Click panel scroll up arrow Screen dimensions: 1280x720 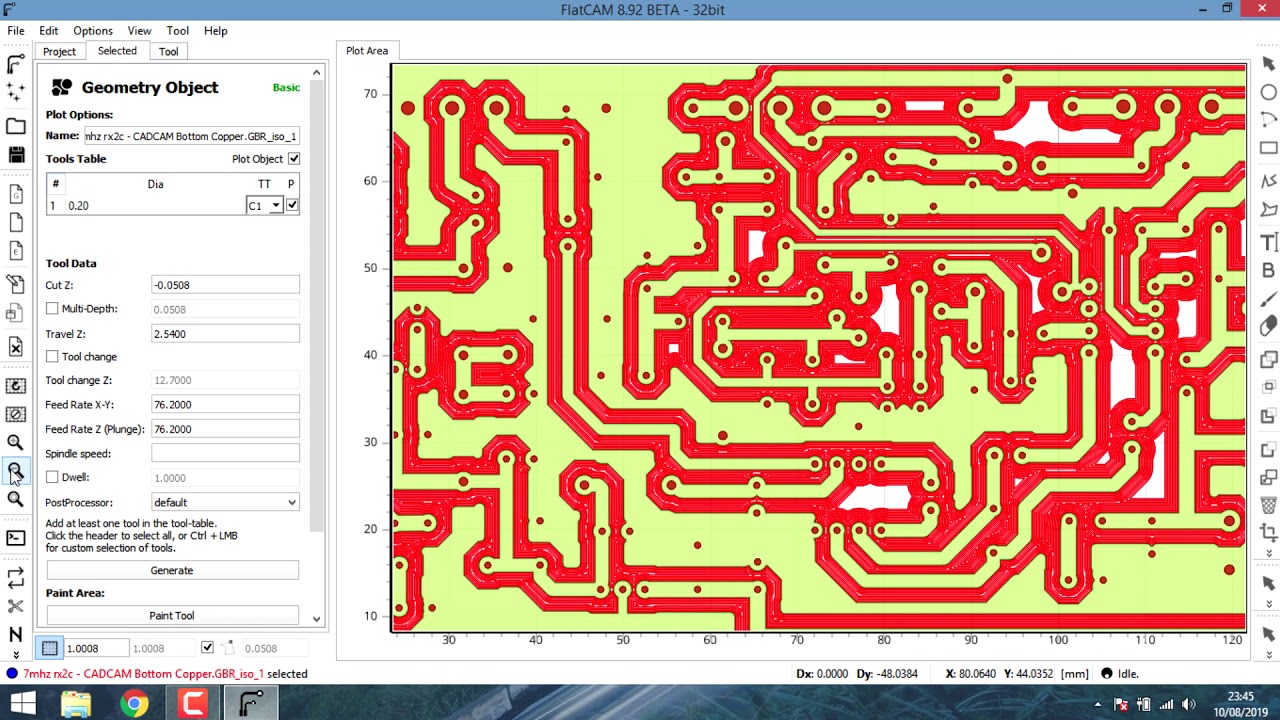[316, 73]
